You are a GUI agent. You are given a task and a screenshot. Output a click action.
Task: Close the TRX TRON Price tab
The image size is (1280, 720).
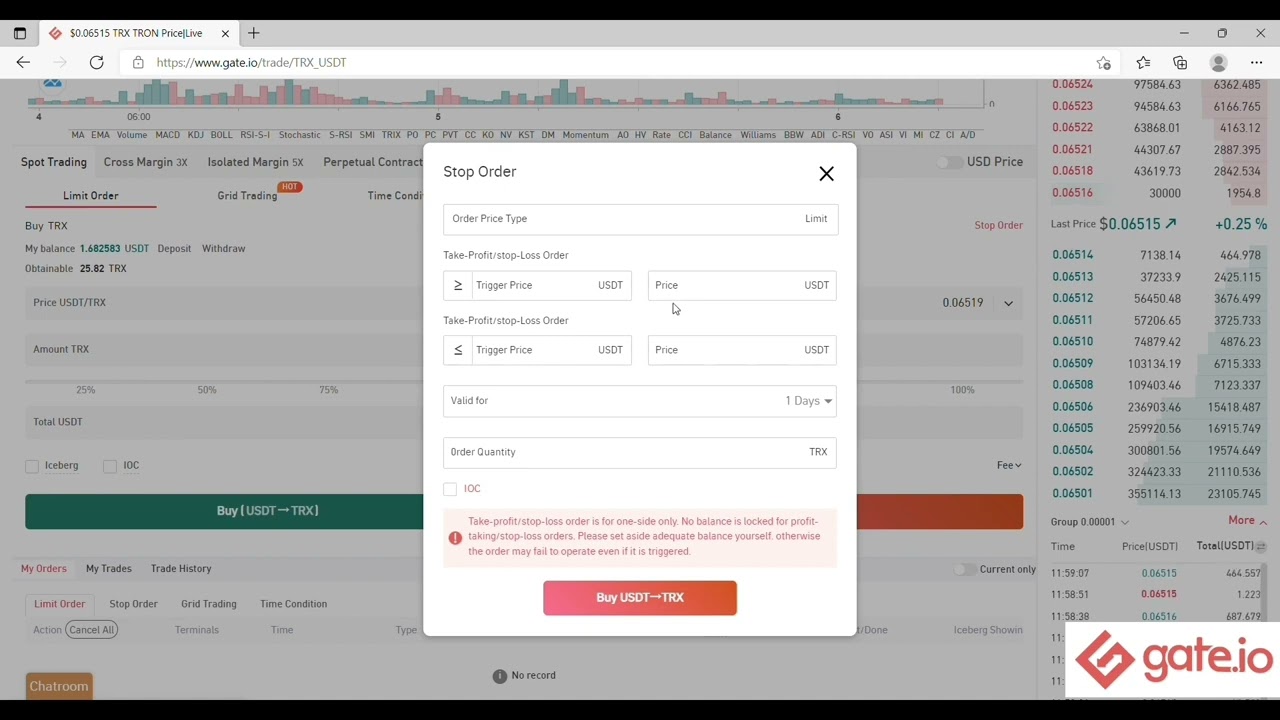click(x=225, y=33)
